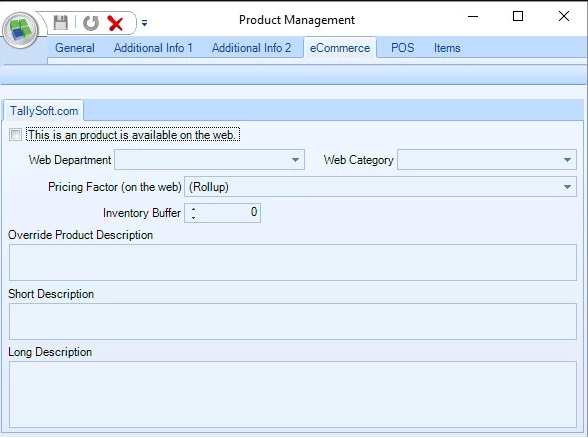Click the Save floppy disk icon
588x438 pixels.
60,23
